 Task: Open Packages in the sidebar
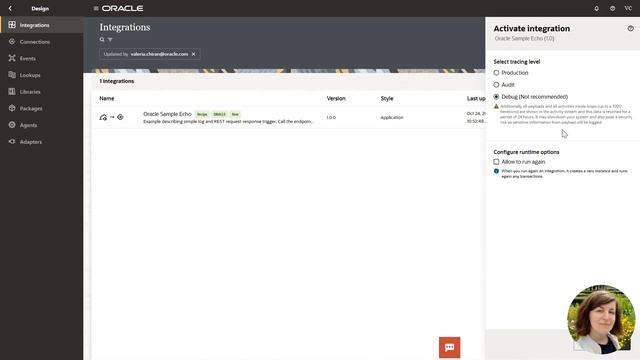click(x=42, y=109)
